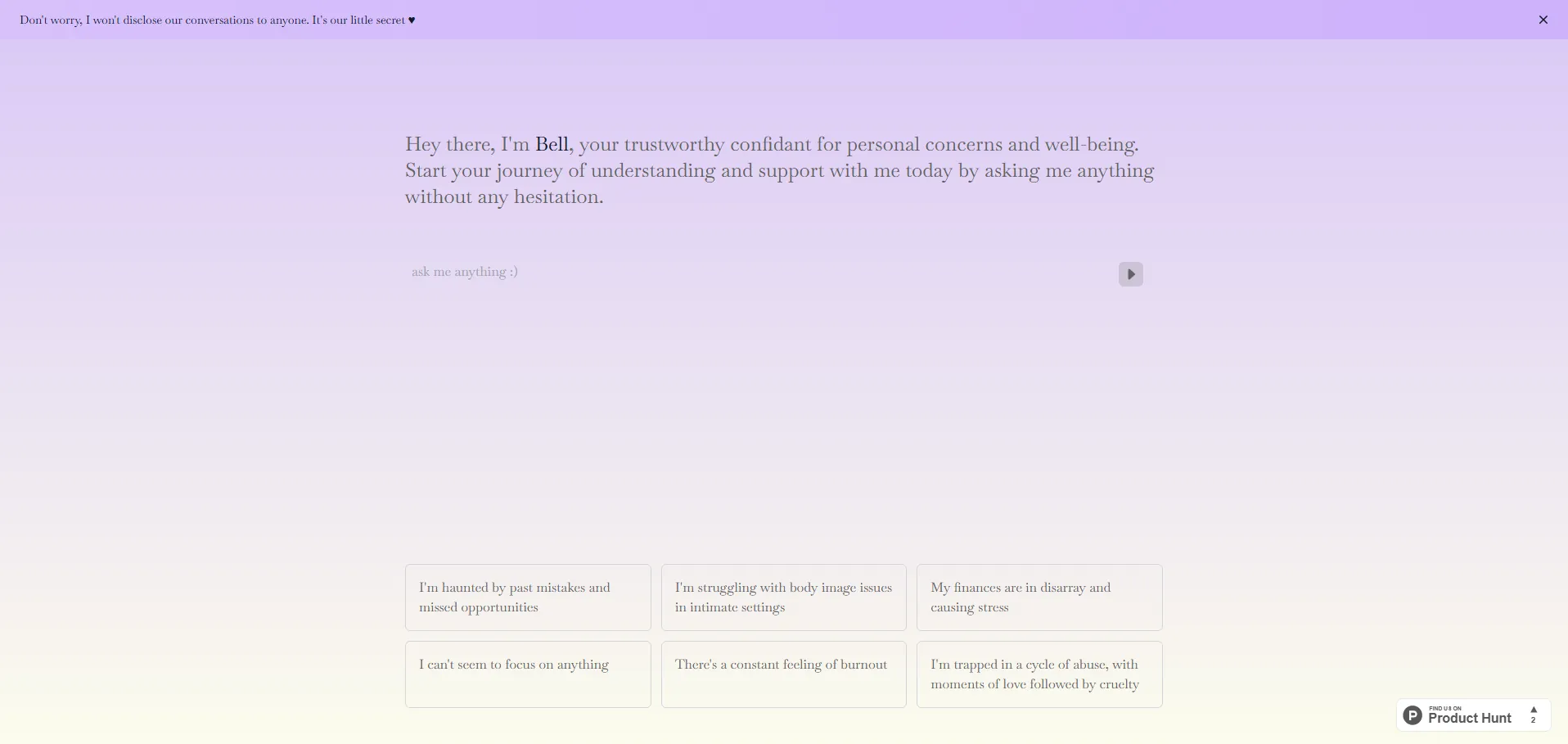Click the "without any hesitation" greeting line
This screenshot has height=744, width=1568.
pyautogui.click(x=503, y=197)
